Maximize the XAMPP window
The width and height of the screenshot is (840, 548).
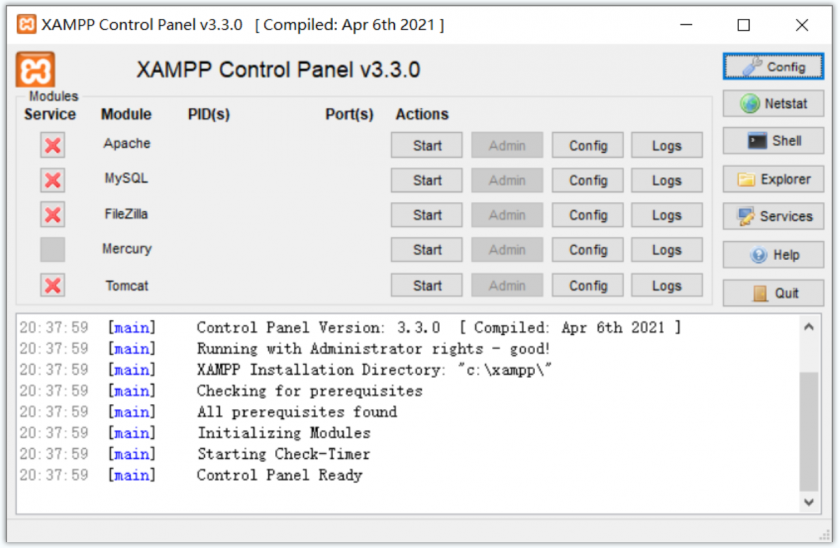(744, 25)
